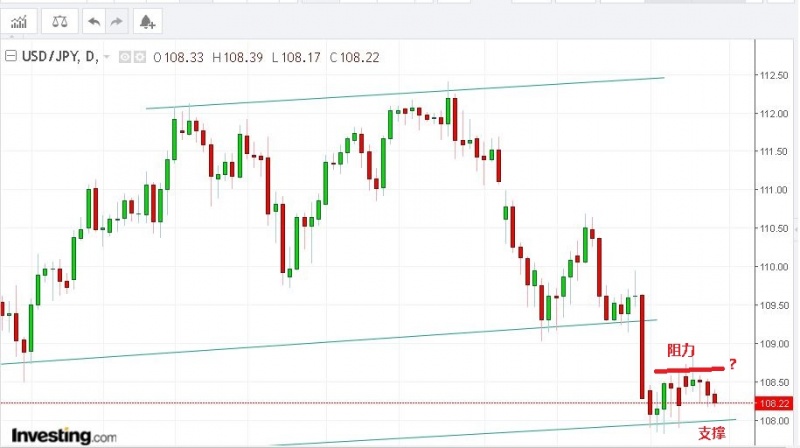The height and width of the screenshot is (448, 800).
Task: Collapse the USD/JPY legend box
Action: tap(11, 56)
